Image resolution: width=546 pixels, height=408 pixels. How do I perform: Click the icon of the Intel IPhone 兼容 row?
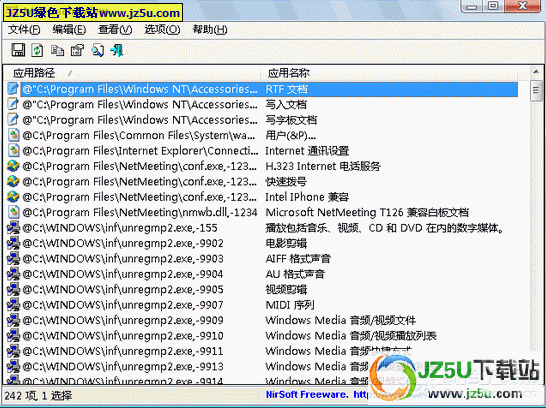[x=13, y=197]
